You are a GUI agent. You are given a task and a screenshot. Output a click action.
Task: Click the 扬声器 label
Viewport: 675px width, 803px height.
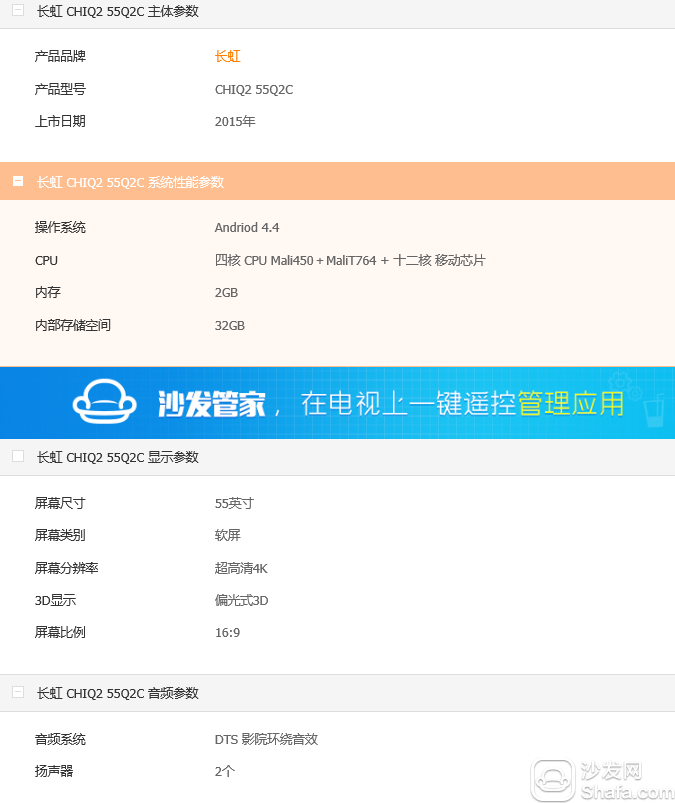pyautogui.click(x=54, y=771)
